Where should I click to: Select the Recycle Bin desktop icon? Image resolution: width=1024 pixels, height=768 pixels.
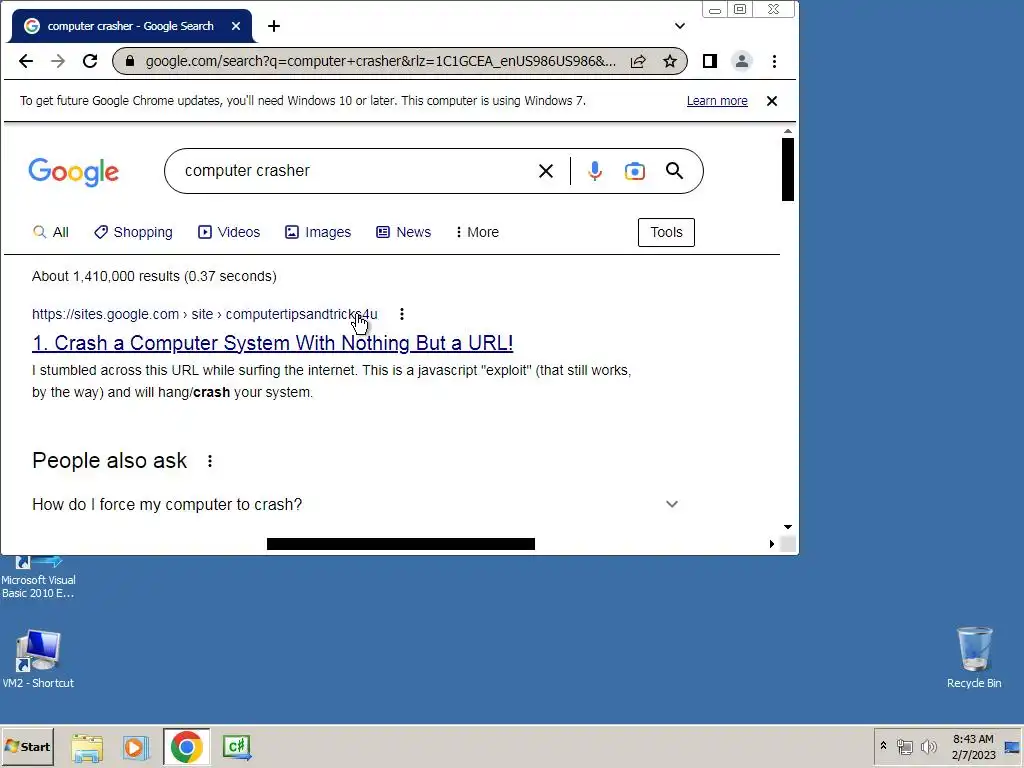[x=974, y=658]
